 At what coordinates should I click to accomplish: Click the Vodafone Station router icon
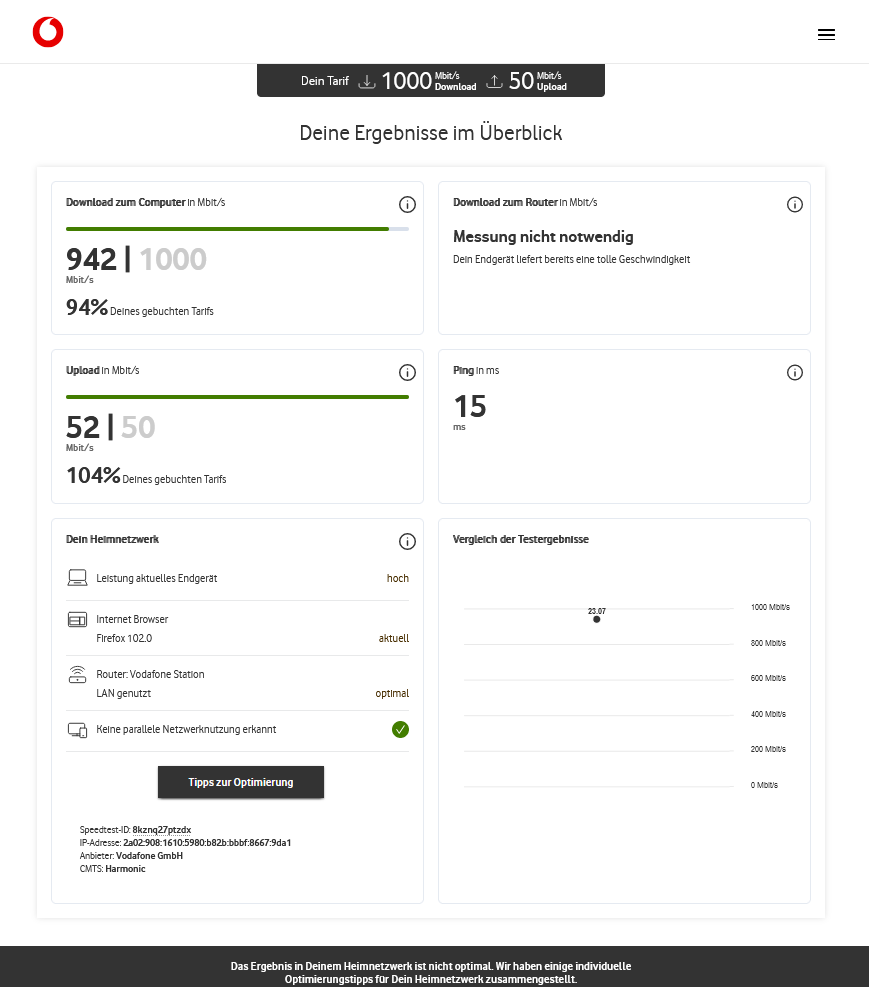tap(77, 675)
